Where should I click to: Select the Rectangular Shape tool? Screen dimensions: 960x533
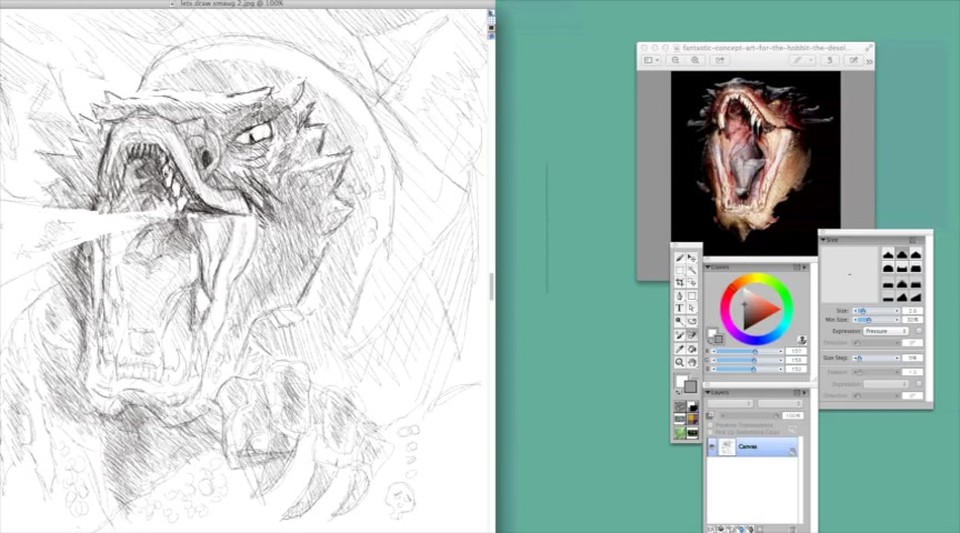[x=692, y=296]
